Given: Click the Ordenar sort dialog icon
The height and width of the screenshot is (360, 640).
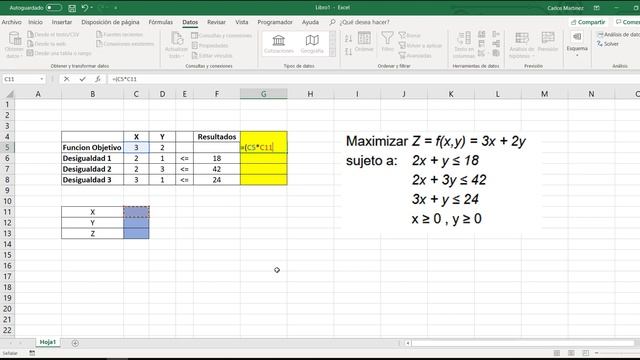Looking at the screenshot, I should coord(364,38).
